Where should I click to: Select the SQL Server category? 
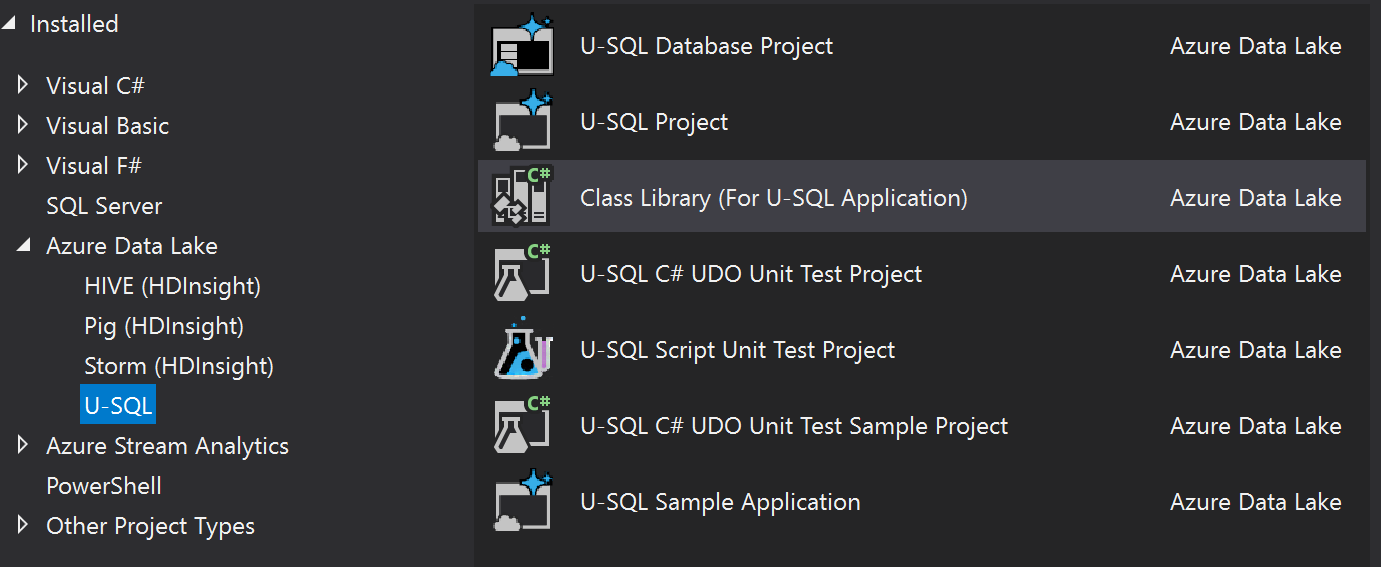[x=104, y=206]
